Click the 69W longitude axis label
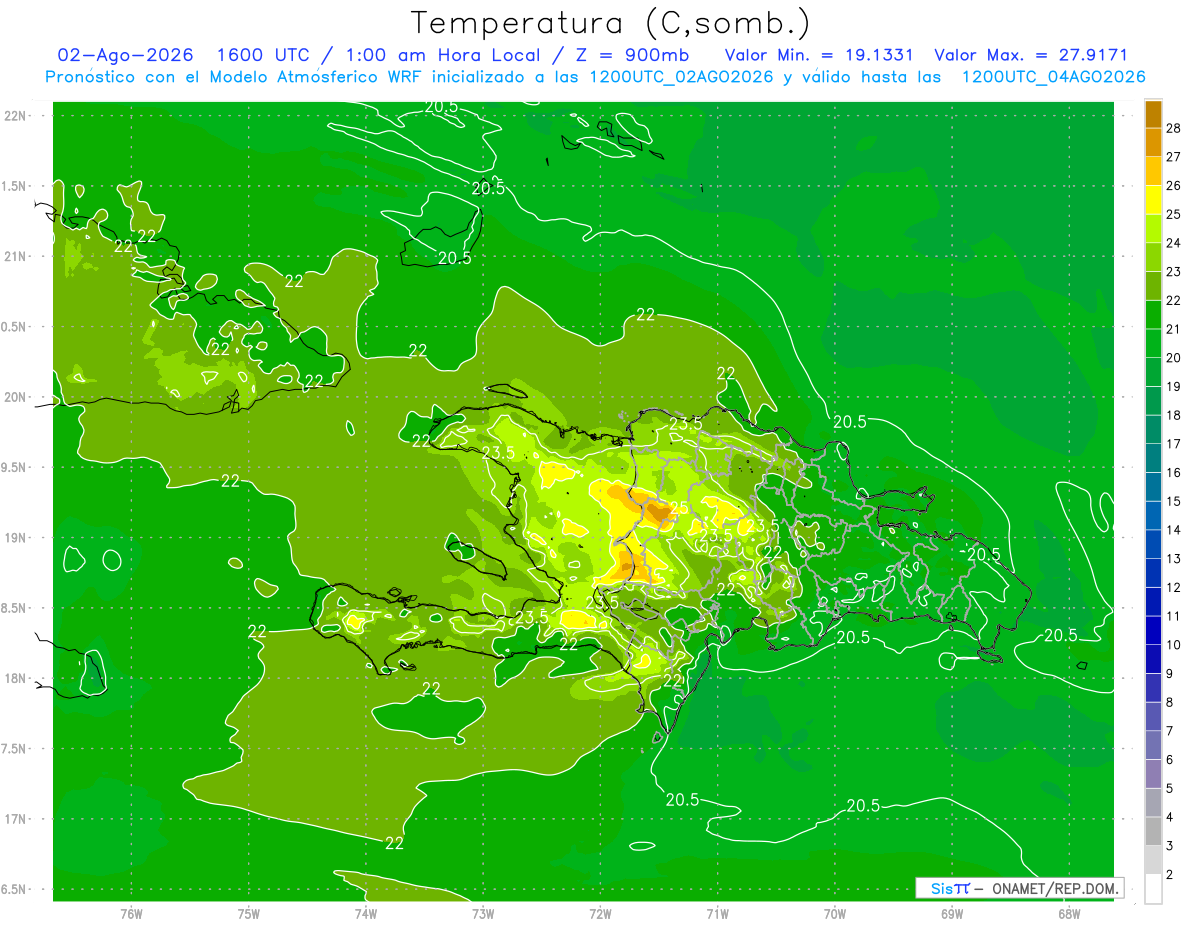 (951, 913)
